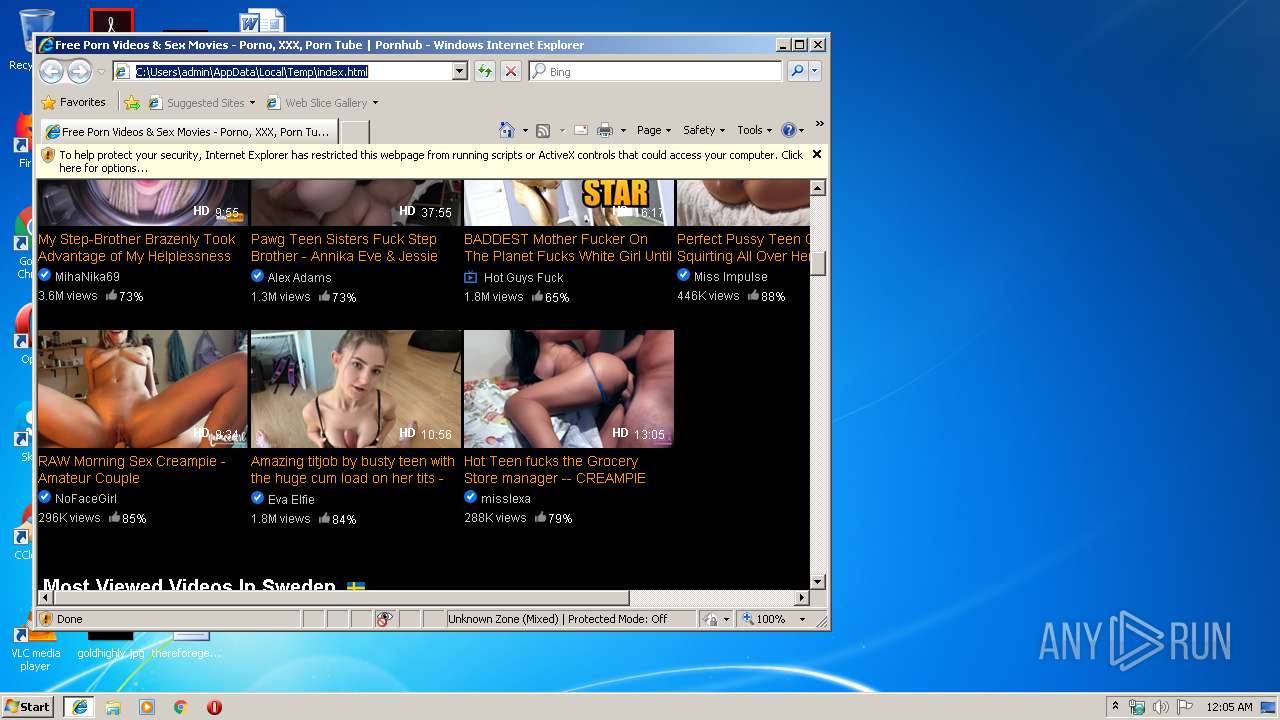Click the 100% zoom level button
The image size is (1280, 720).
(x=765, y=619)
